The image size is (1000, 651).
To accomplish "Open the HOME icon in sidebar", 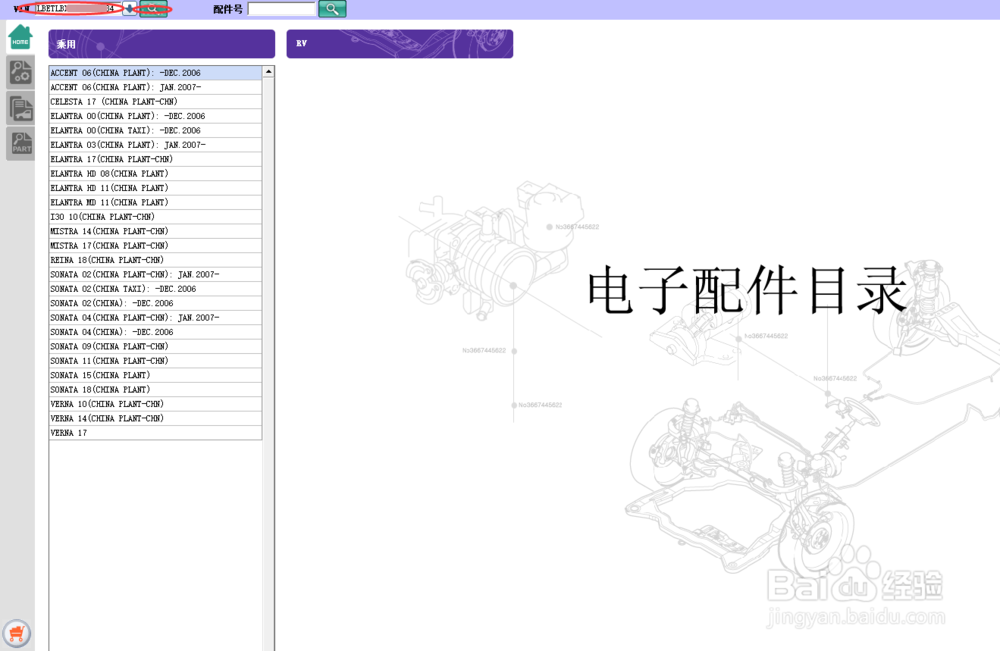I will pos(20,37).
